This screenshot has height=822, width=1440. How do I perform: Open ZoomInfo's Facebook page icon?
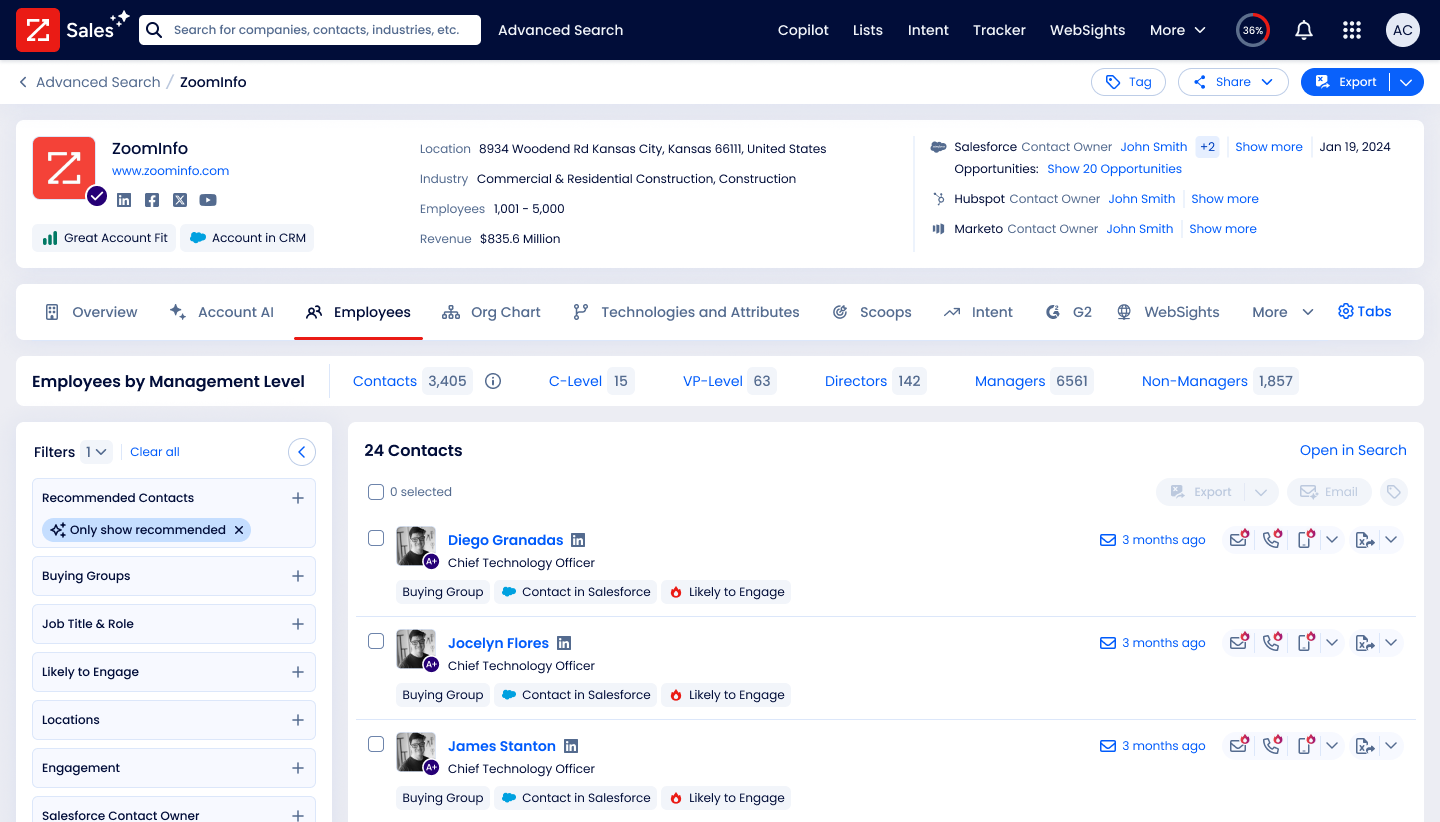pos(152,200)
